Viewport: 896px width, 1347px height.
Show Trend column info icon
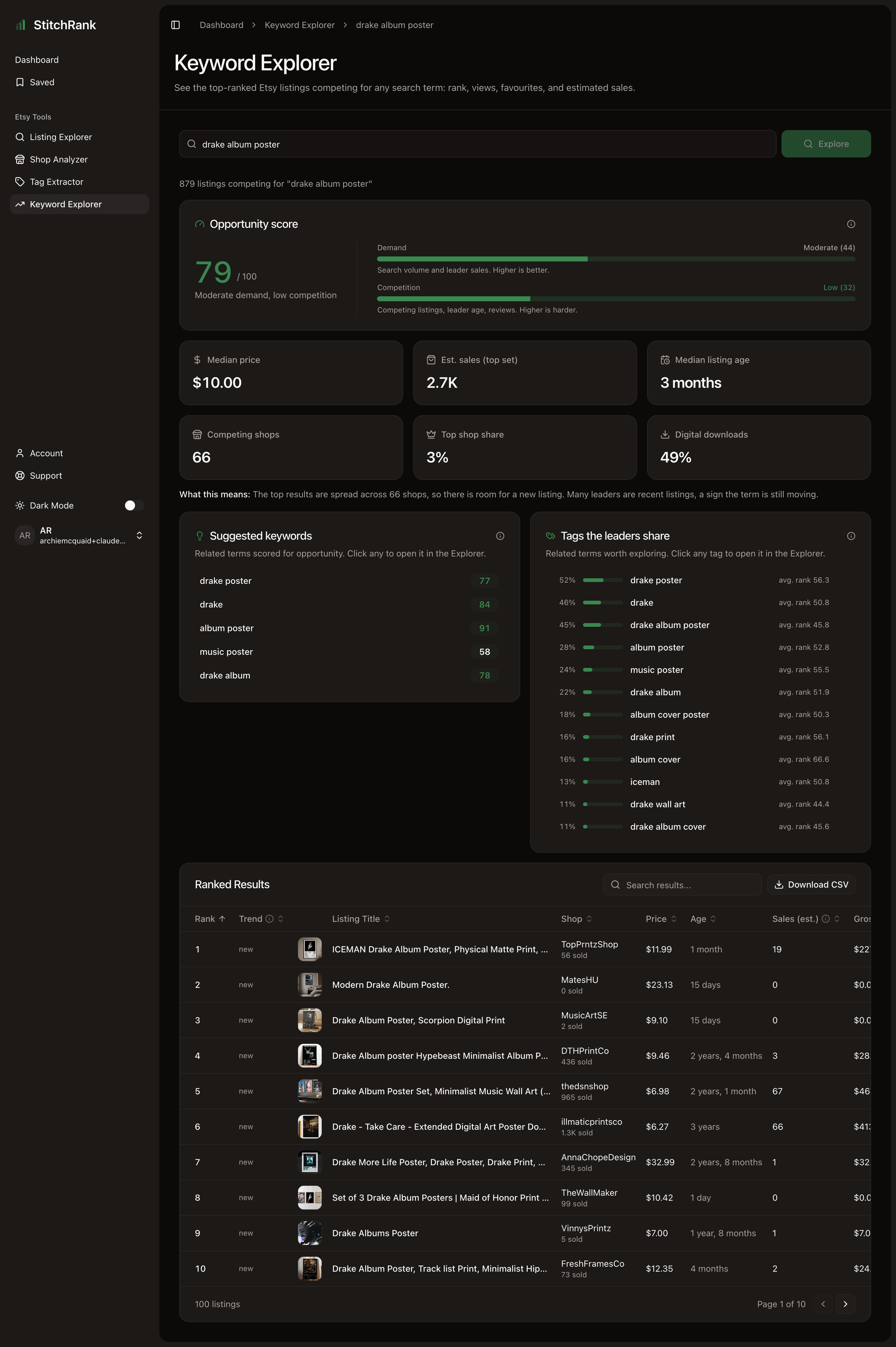(270, 919)
